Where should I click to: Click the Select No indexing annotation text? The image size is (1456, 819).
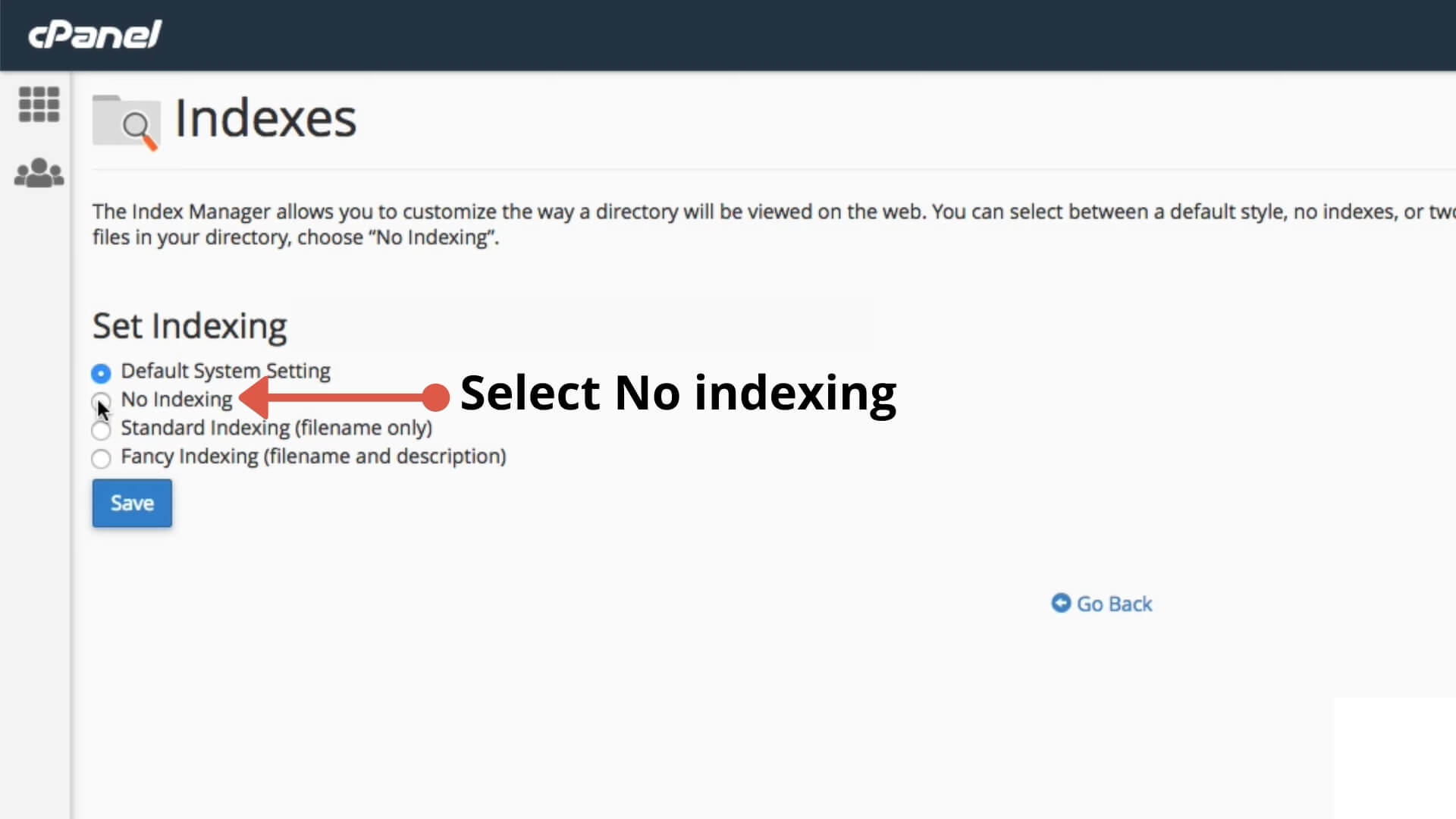(x=679, y=393)
